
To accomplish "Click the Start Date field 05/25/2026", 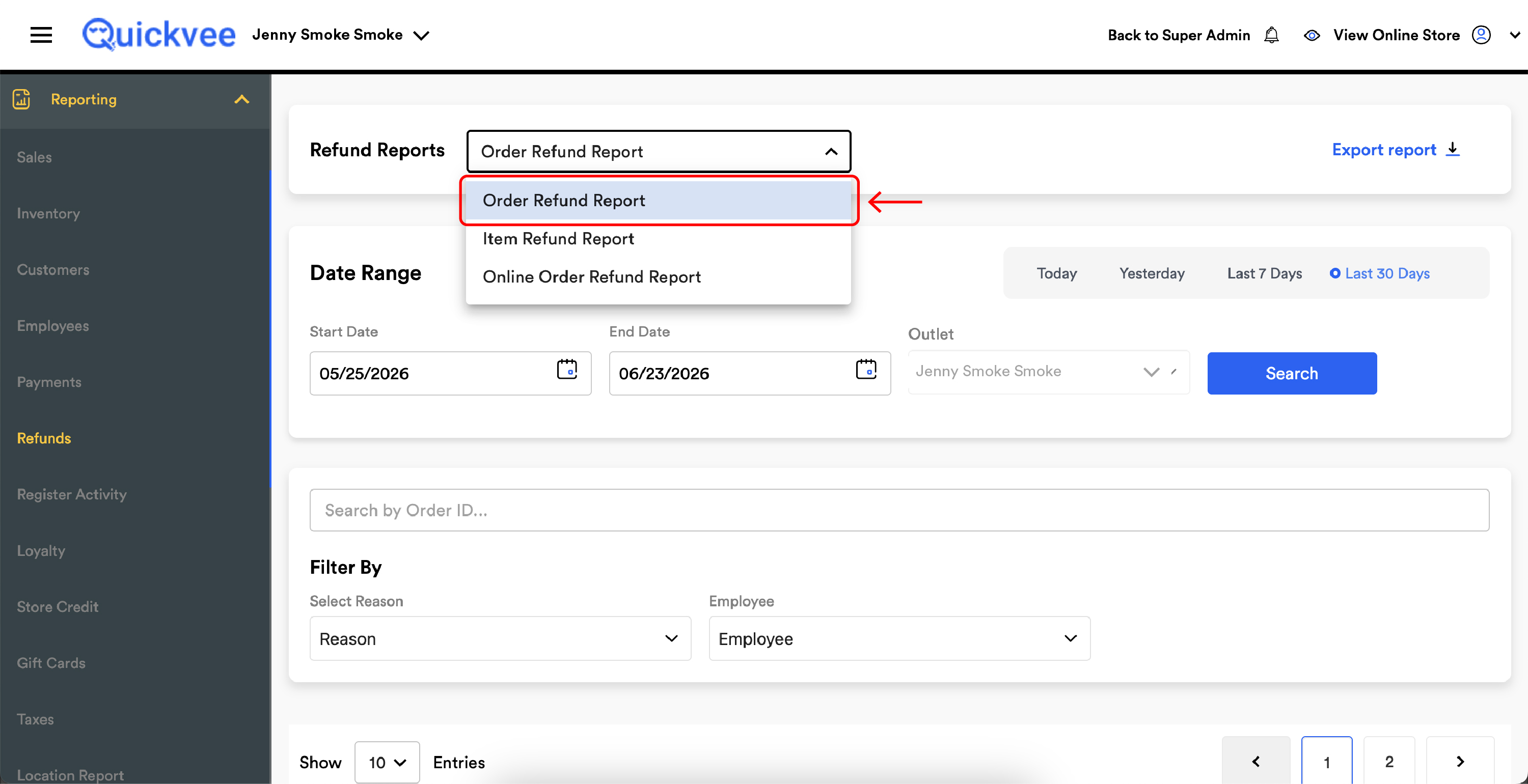I will point(450,373).
